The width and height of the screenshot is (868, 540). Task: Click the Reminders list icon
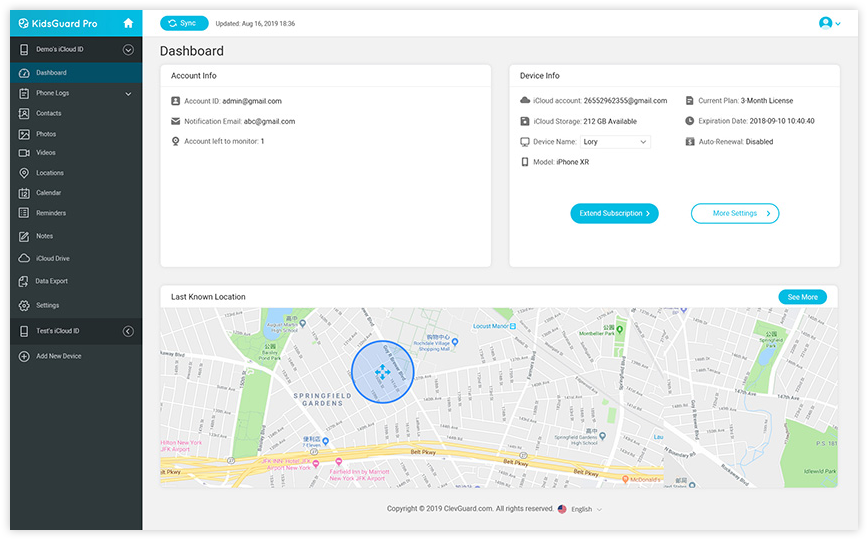24,213
